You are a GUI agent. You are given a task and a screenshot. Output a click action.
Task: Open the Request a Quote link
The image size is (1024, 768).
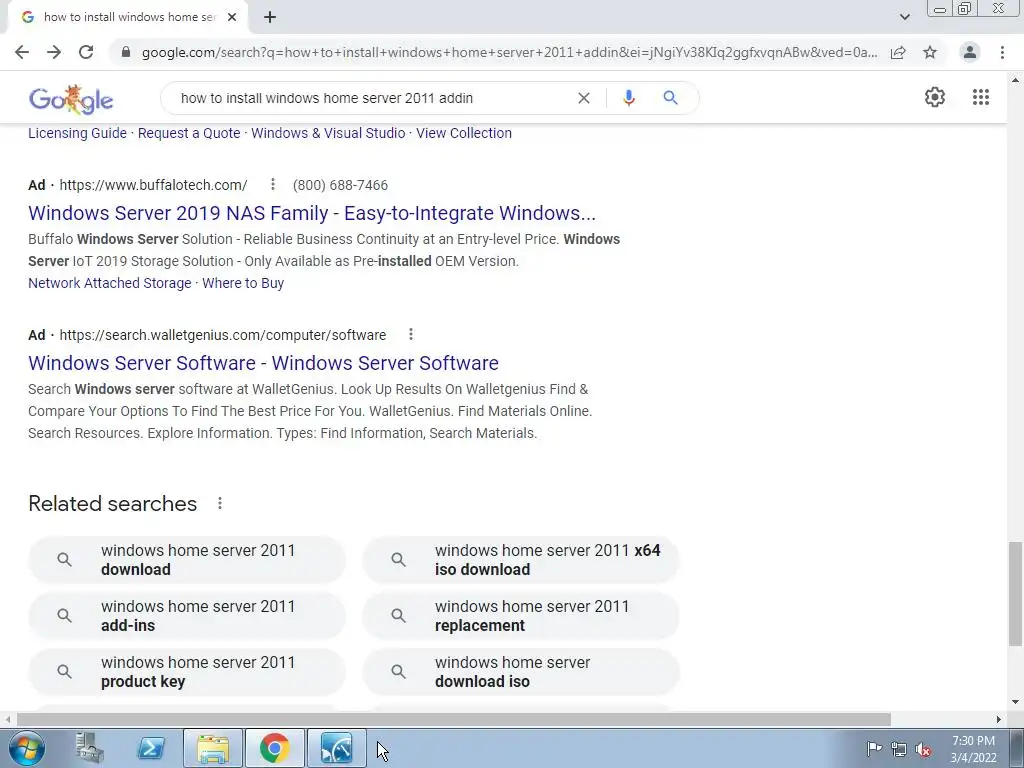pos(189,133)
